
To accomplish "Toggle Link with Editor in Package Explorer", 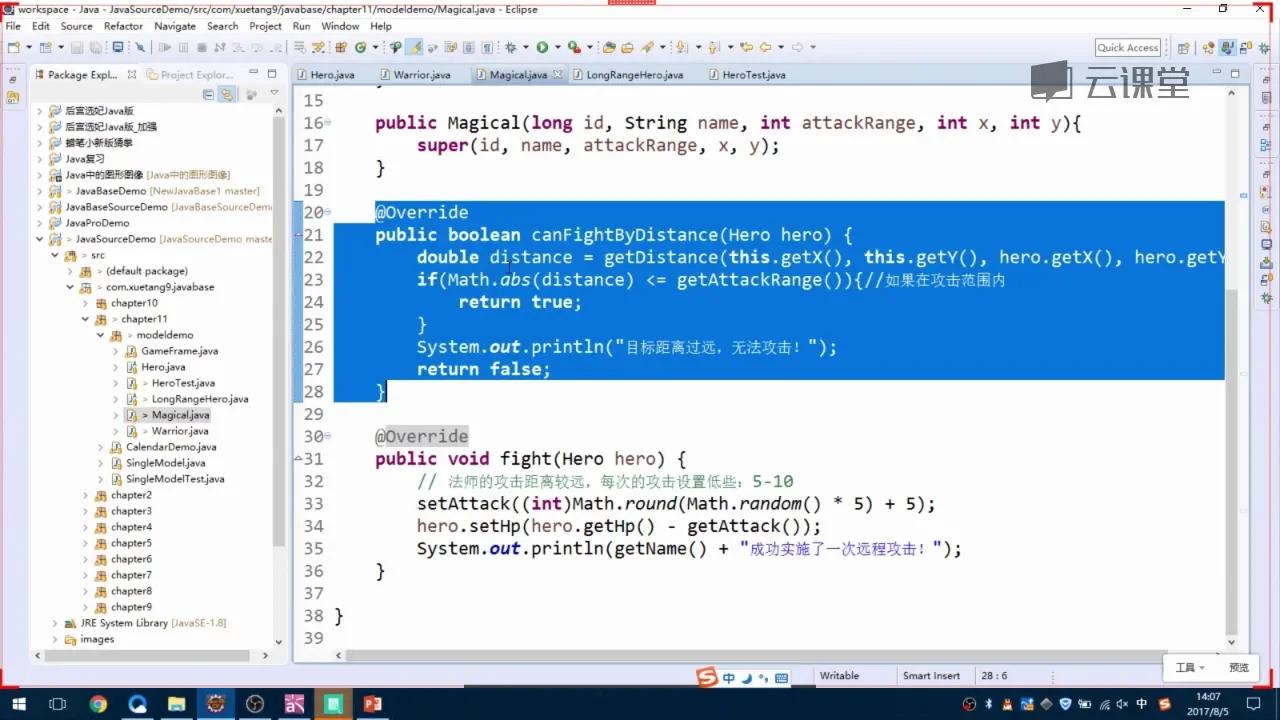I will [227, 94].
